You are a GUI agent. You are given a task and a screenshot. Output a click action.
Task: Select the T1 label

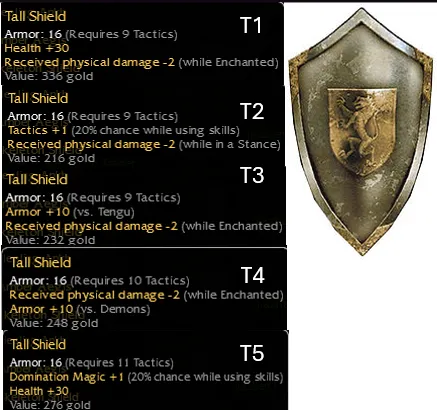pyautogui.click(x=251, y=25)
